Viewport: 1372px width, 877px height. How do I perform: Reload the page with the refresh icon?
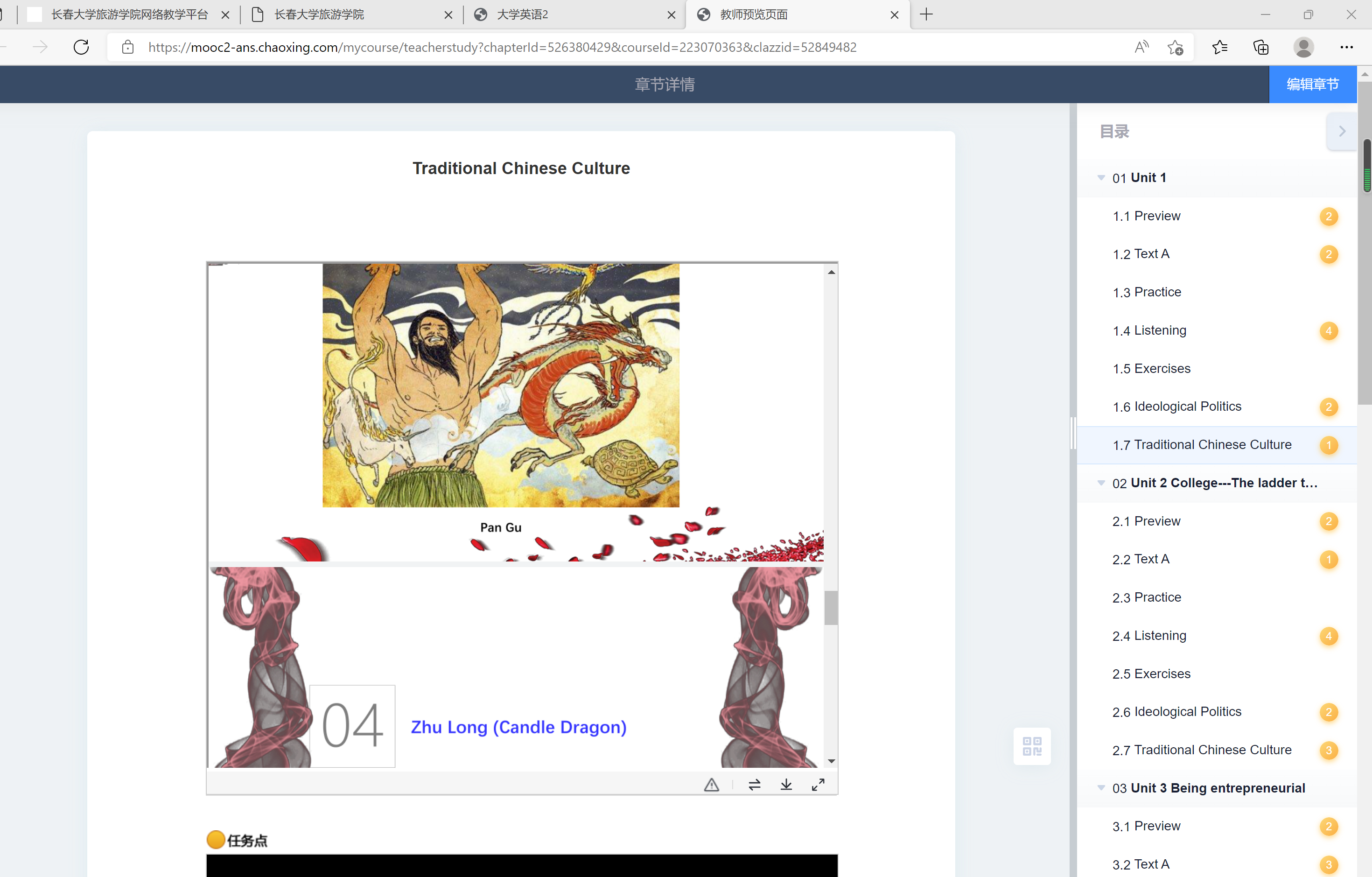pos(82,47)
